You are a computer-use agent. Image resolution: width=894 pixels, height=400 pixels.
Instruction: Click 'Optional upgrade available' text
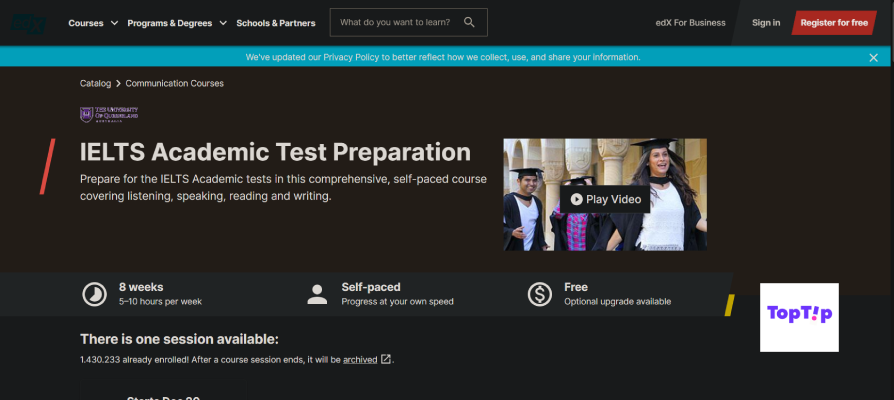click(x=617, y=301)
